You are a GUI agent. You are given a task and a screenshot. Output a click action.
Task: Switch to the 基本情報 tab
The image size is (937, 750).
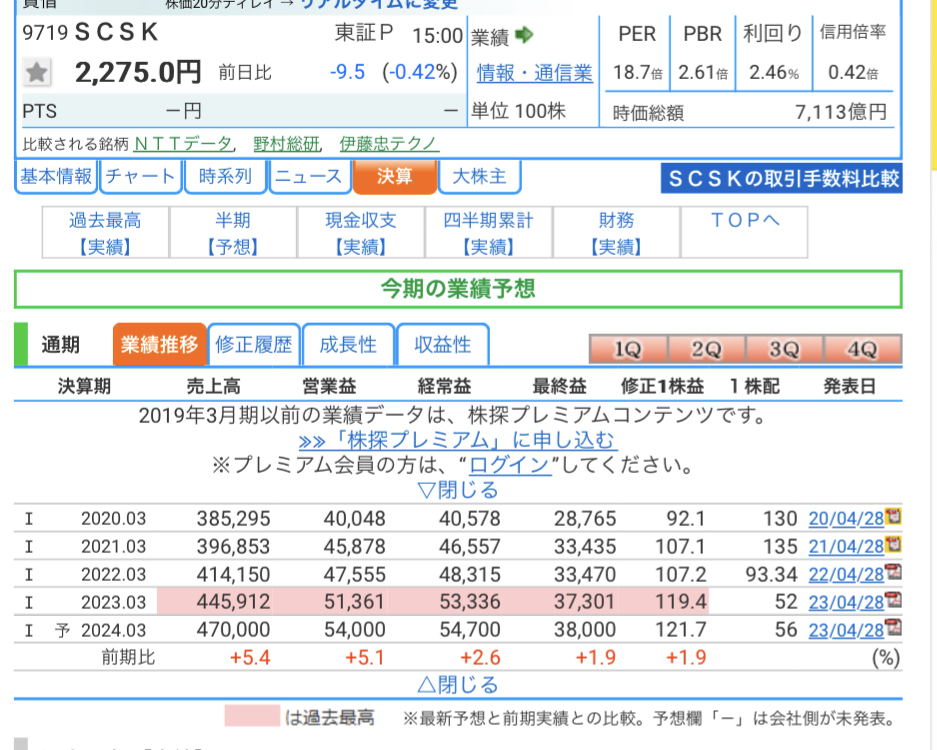point(56,176)
